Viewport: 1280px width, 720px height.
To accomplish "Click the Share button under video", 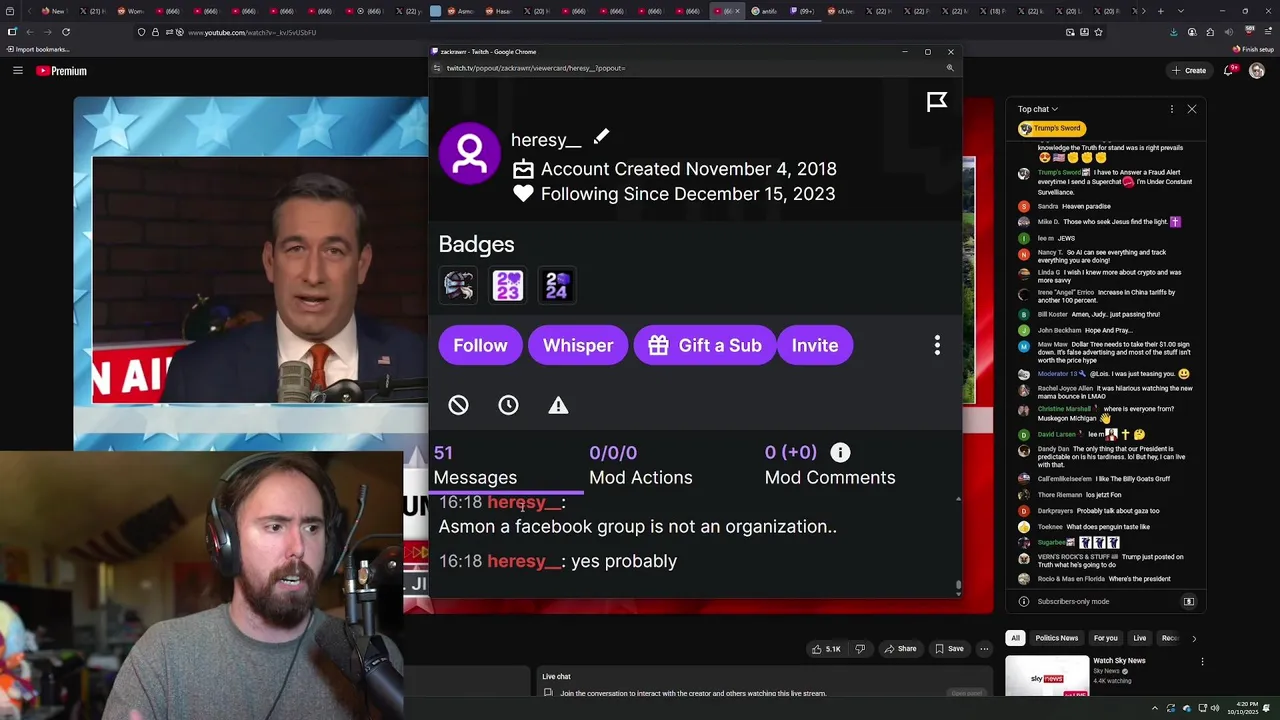I will pyautogui.click(x=900, y=649).
